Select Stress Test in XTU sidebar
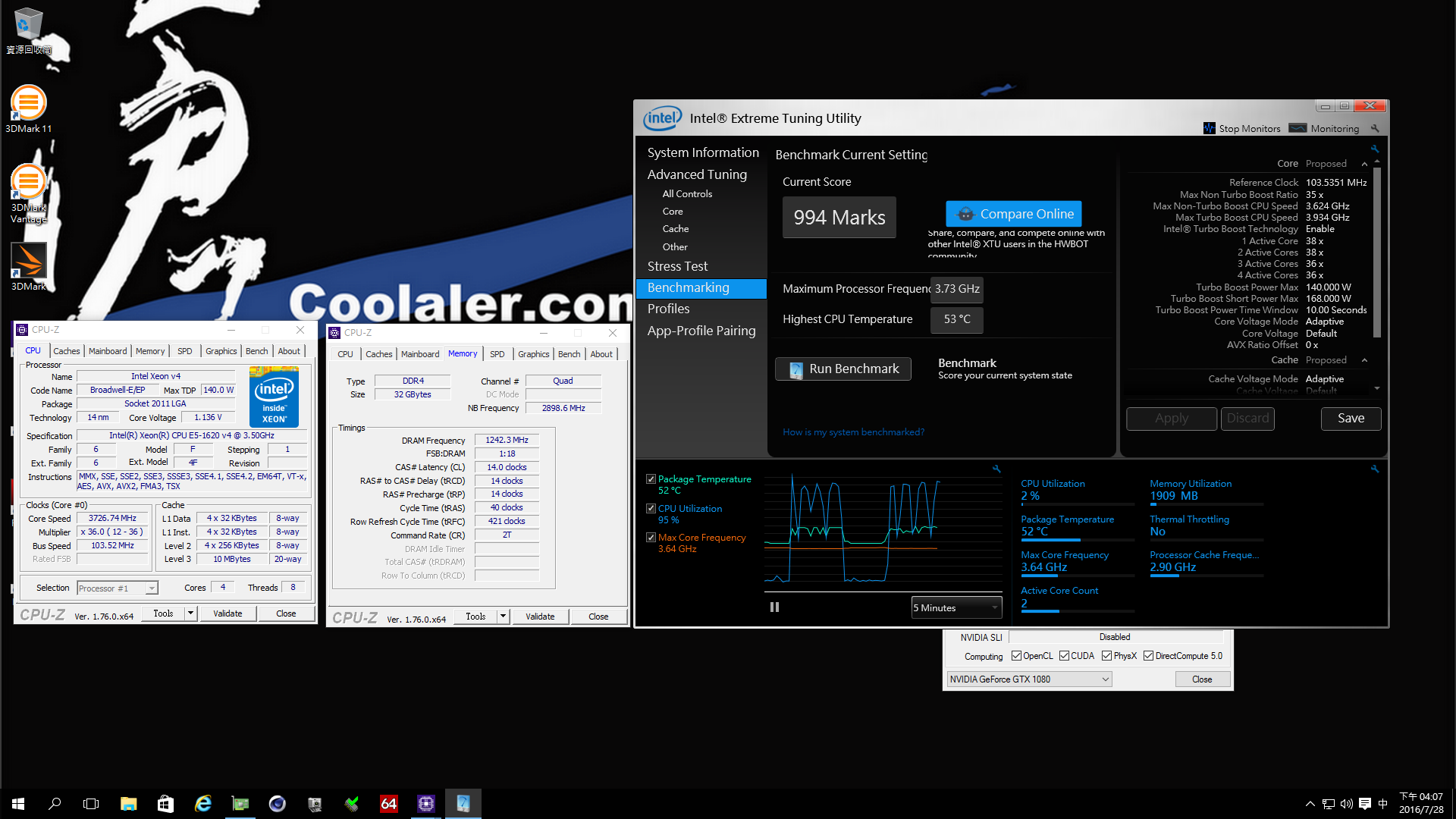Screen dimensions: 1456x819 [677, 266]
